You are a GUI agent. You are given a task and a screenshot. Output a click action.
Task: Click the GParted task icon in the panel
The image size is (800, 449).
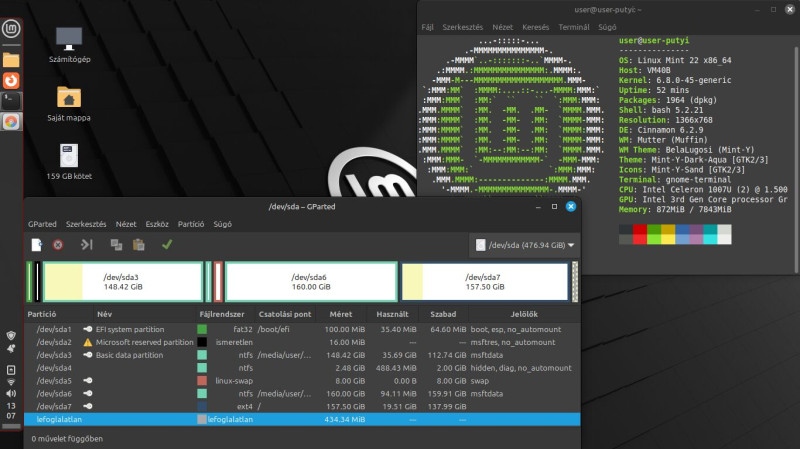pos(11,121)
